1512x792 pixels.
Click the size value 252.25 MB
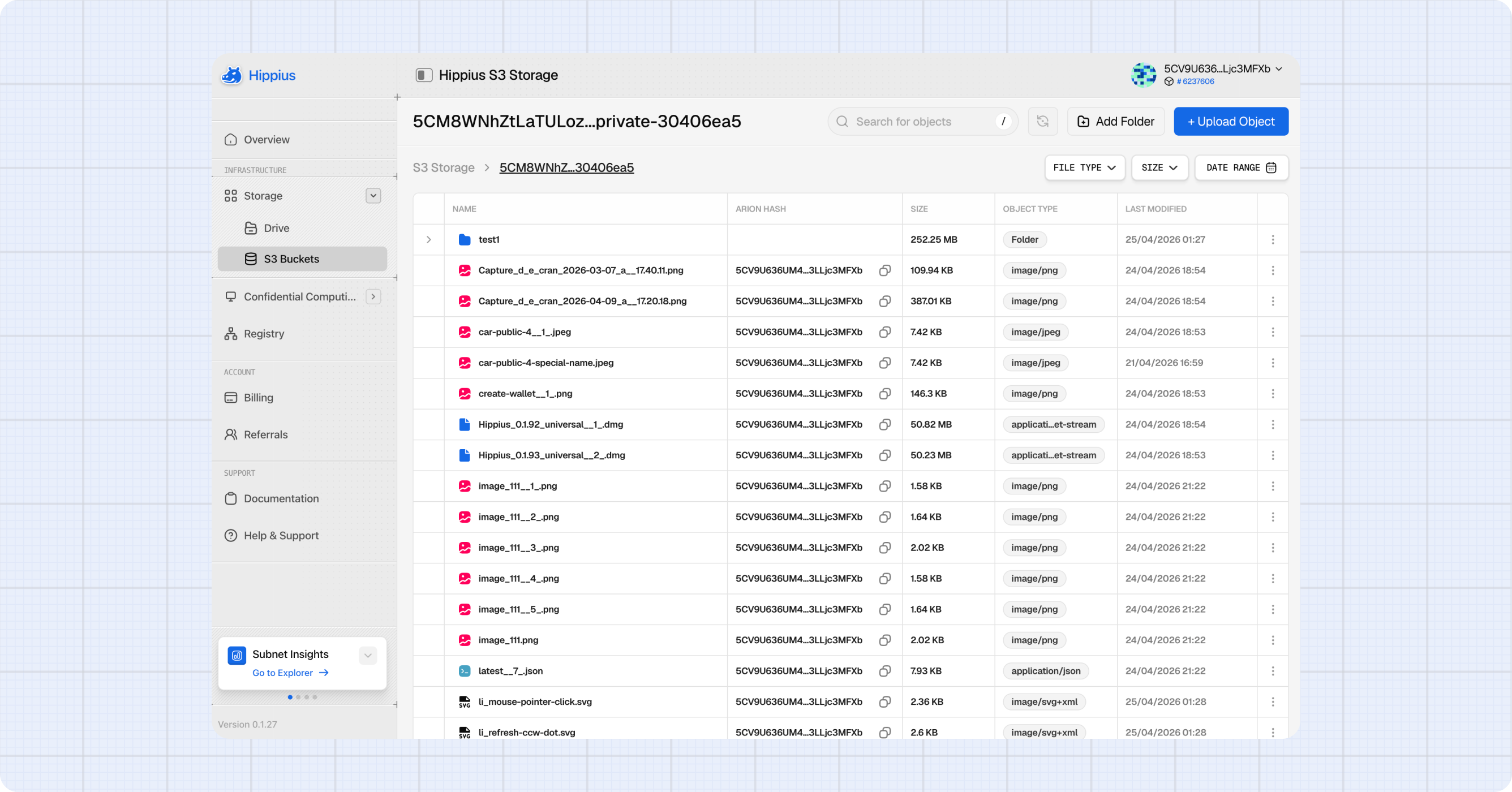pos(933,239)
